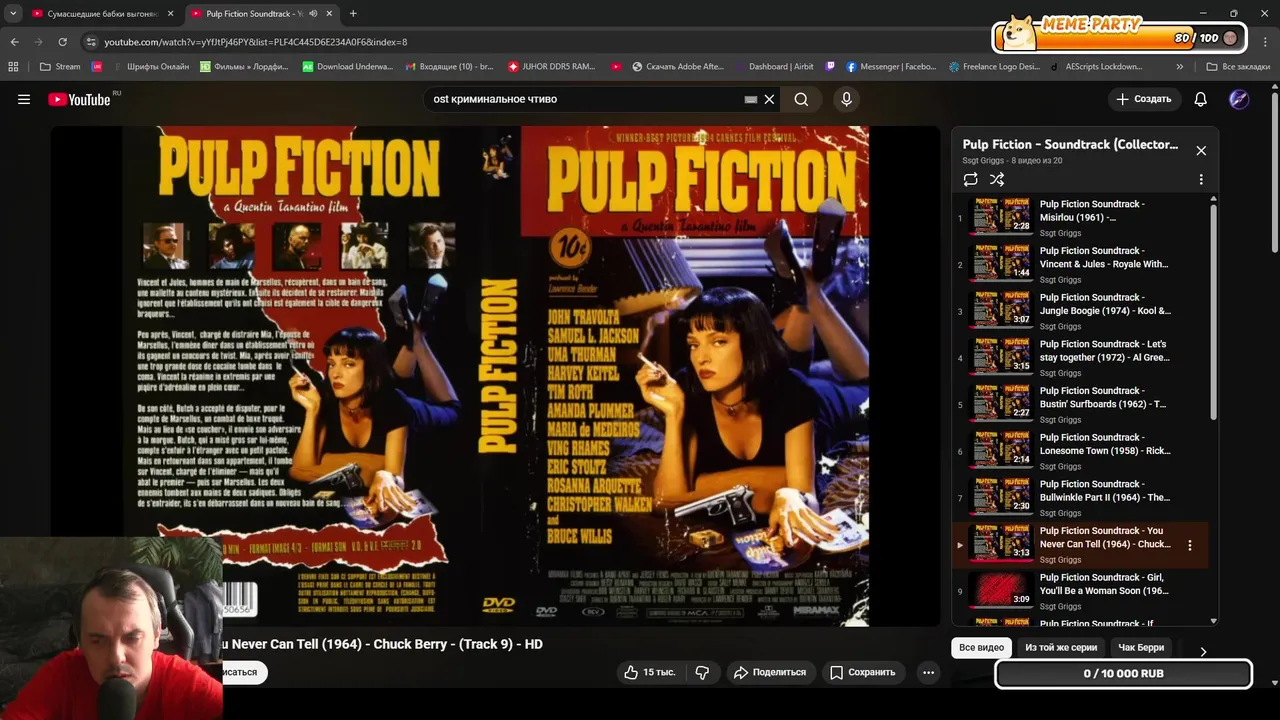This screenshot has height=720, width=1280.
Task: Play 'Let's stay together (1972)' track
Action: 1080,358
